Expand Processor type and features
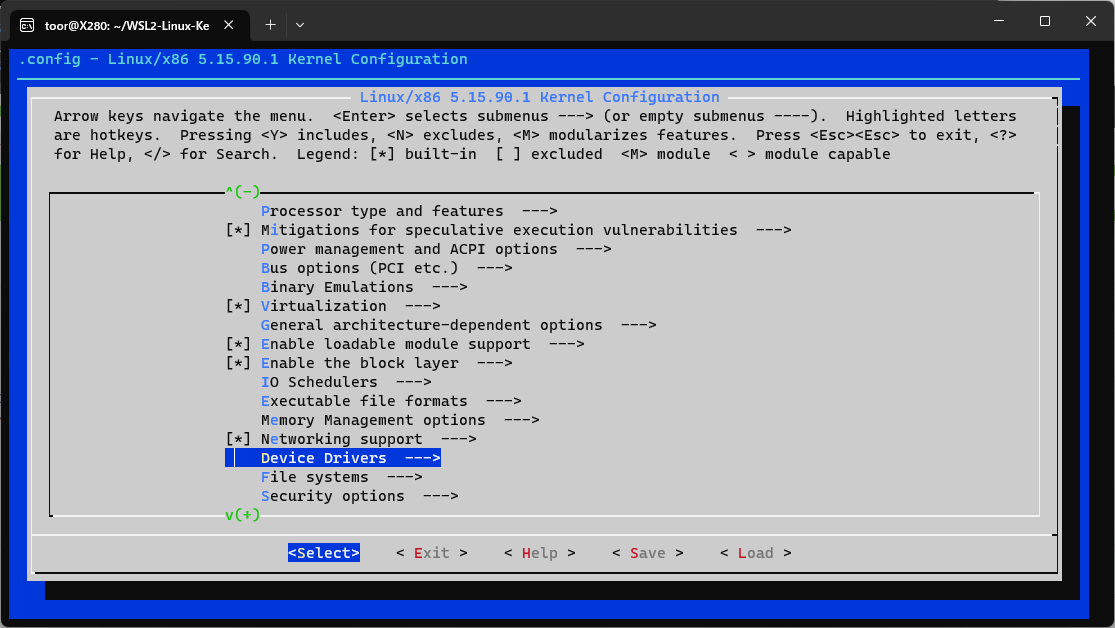This screenshot has height=628, width=1115. coord(380,210)
